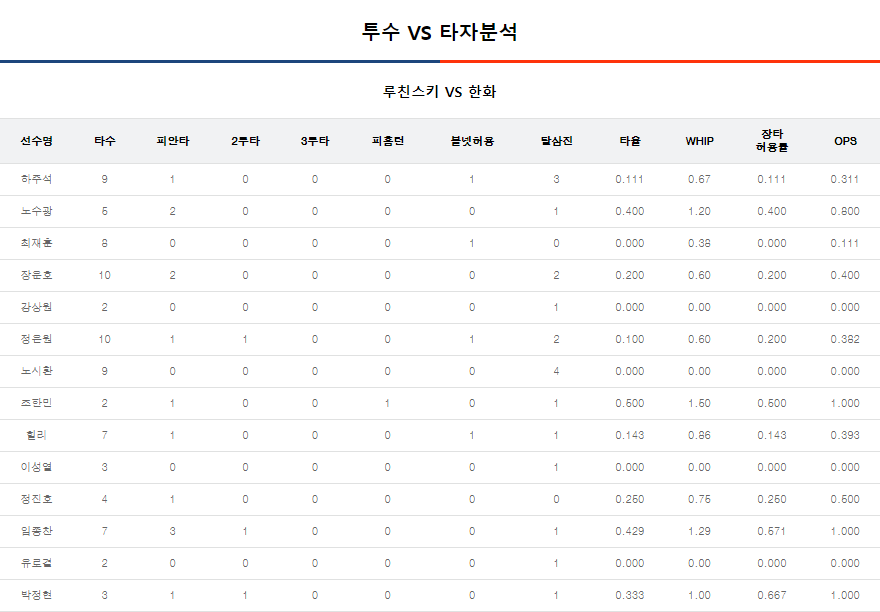Image resolution: width=880 pixels, height=612 pixels.
Task: Click 조한민's WHIP value 1.50
Action: pos(699,403)
